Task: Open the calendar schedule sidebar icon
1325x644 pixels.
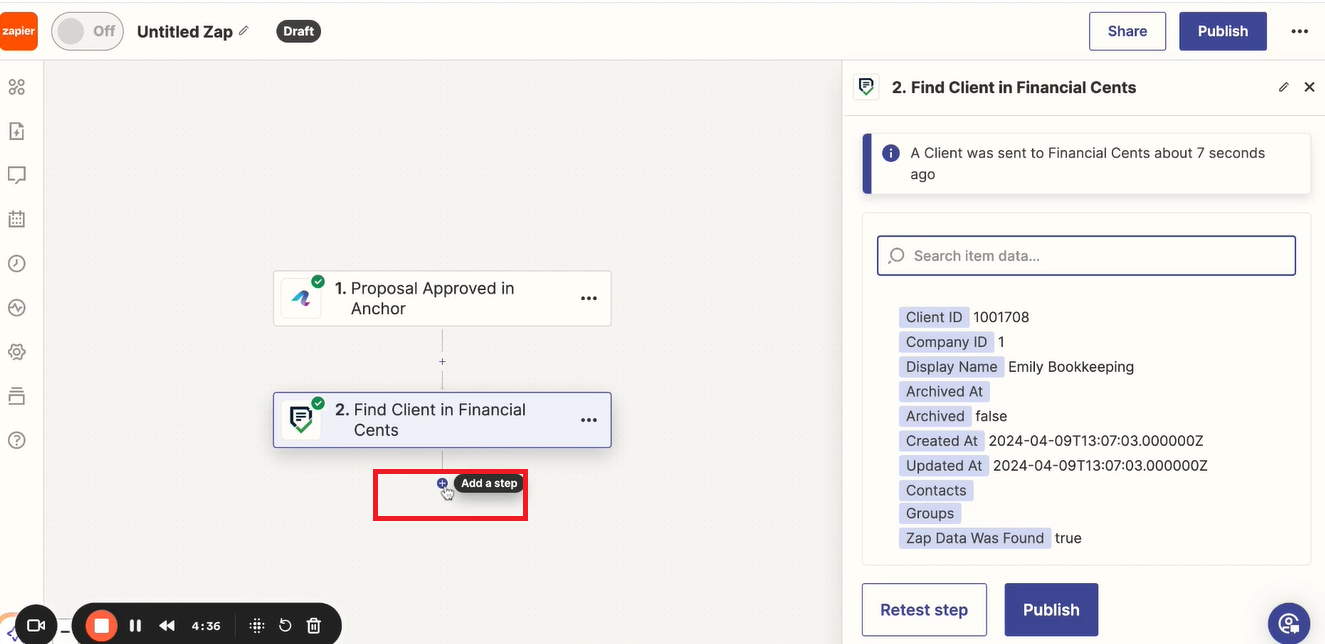Action: pos(16,219)
